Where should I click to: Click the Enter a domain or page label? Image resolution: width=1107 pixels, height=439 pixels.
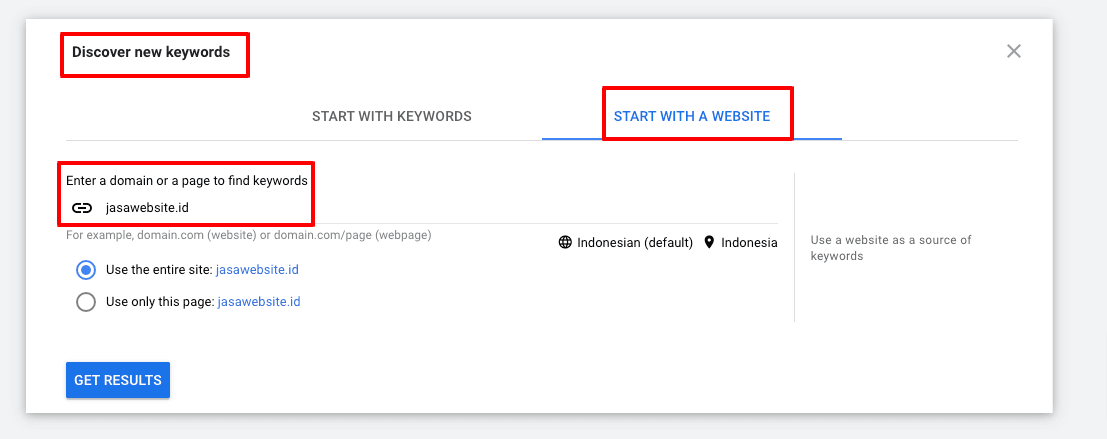187,181
